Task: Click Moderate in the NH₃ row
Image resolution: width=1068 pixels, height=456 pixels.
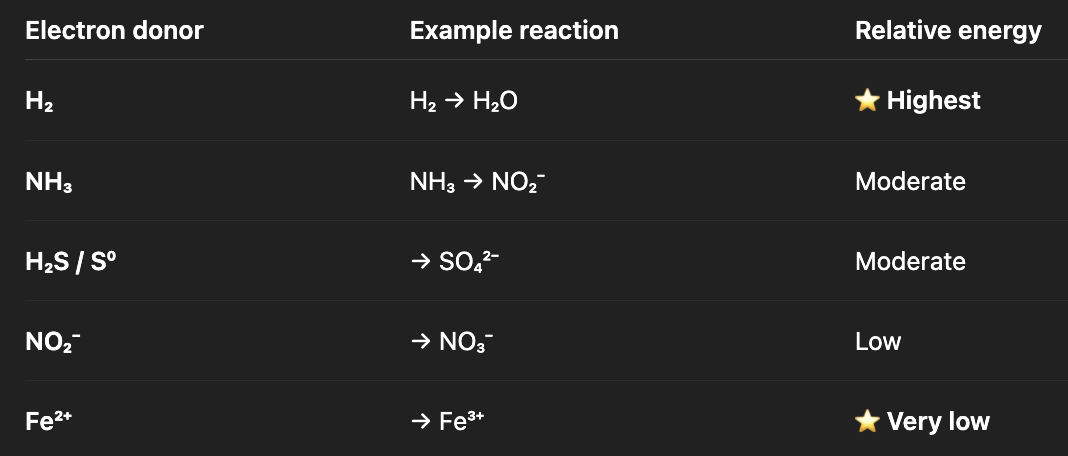Action: pos(910,182)
